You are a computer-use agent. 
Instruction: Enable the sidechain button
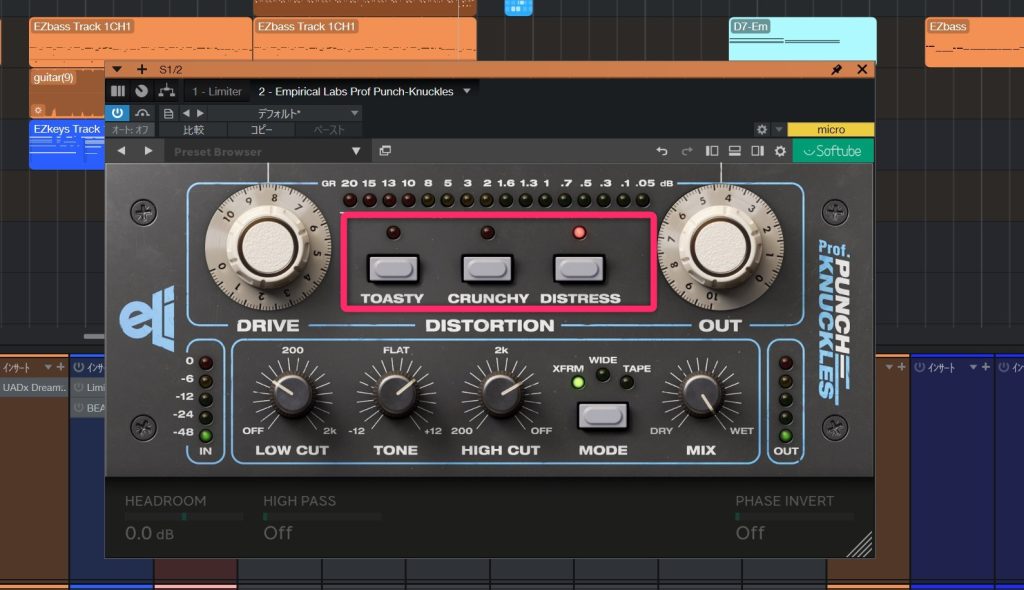click(x=142, y=113)
